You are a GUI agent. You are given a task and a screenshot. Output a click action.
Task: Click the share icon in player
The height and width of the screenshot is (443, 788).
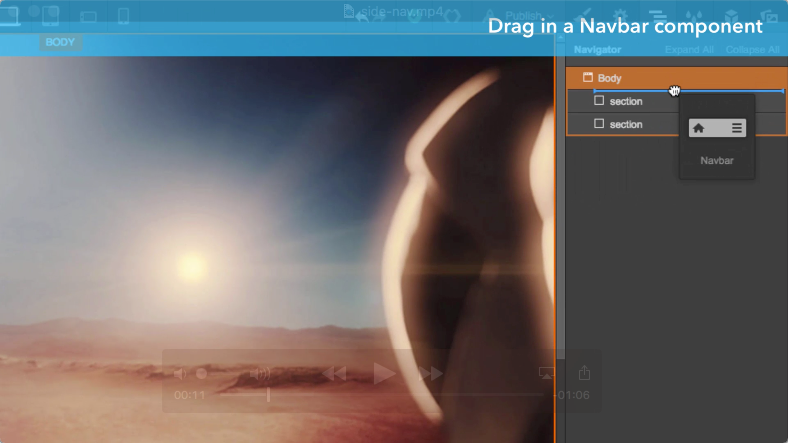(x=584, y=373)
